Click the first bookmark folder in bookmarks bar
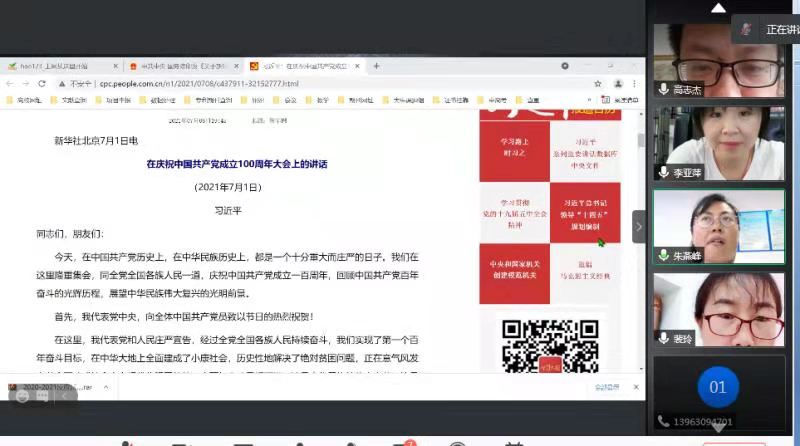 (x=23, y=100)
